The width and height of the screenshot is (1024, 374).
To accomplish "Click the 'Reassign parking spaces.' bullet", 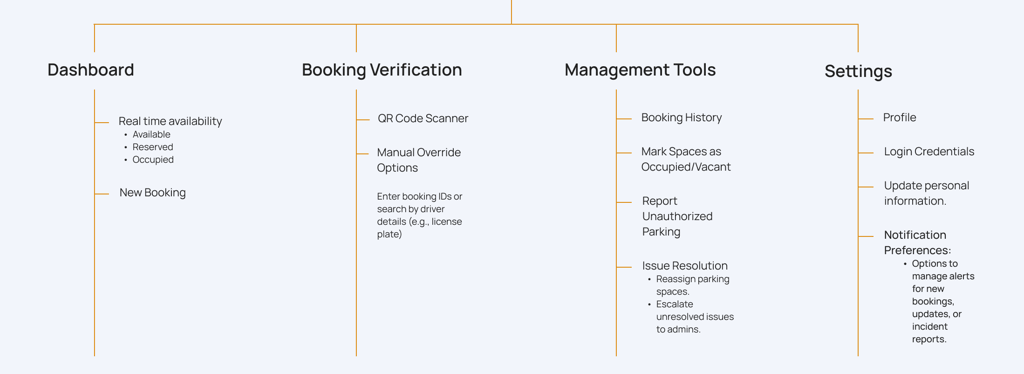I will tap(693, 285).
